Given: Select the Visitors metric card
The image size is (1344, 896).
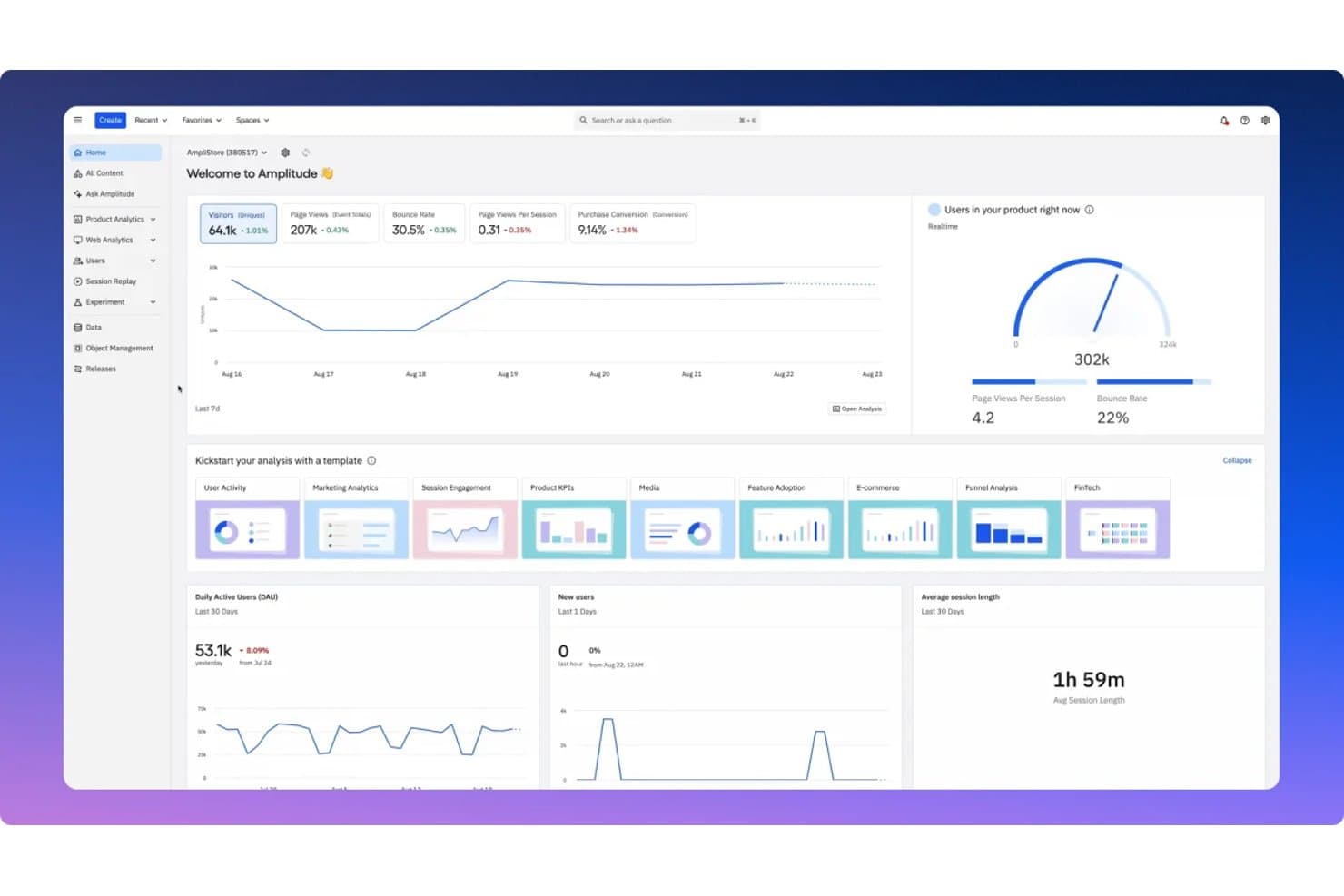Looking at the screenshot, I should tap(238, 223).
